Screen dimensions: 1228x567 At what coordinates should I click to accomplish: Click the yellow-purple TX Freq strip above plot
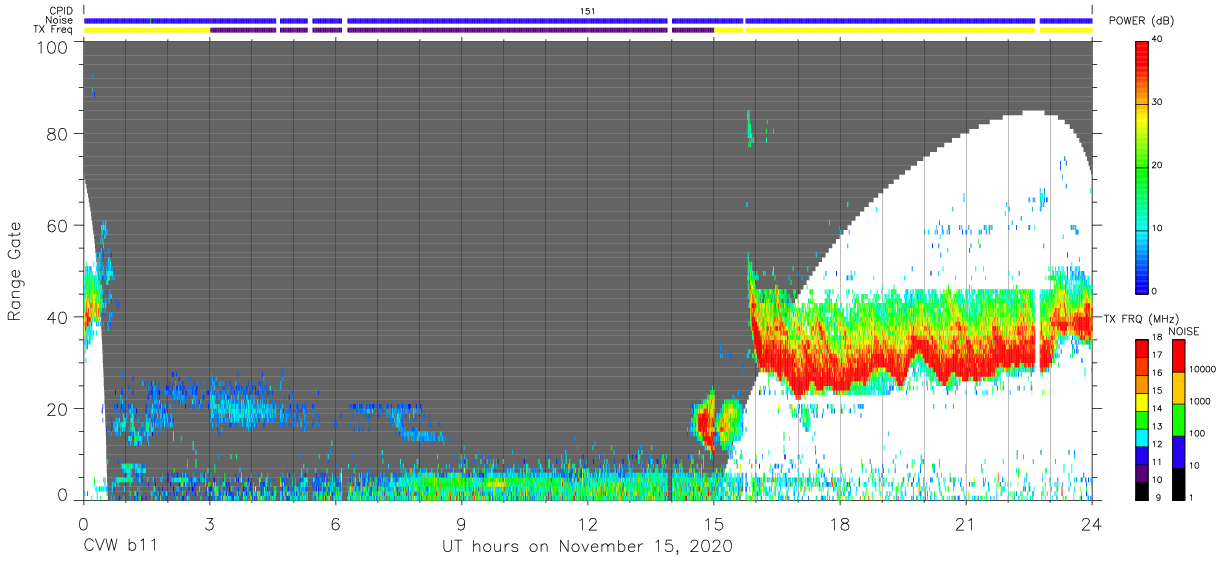(588, 30)
